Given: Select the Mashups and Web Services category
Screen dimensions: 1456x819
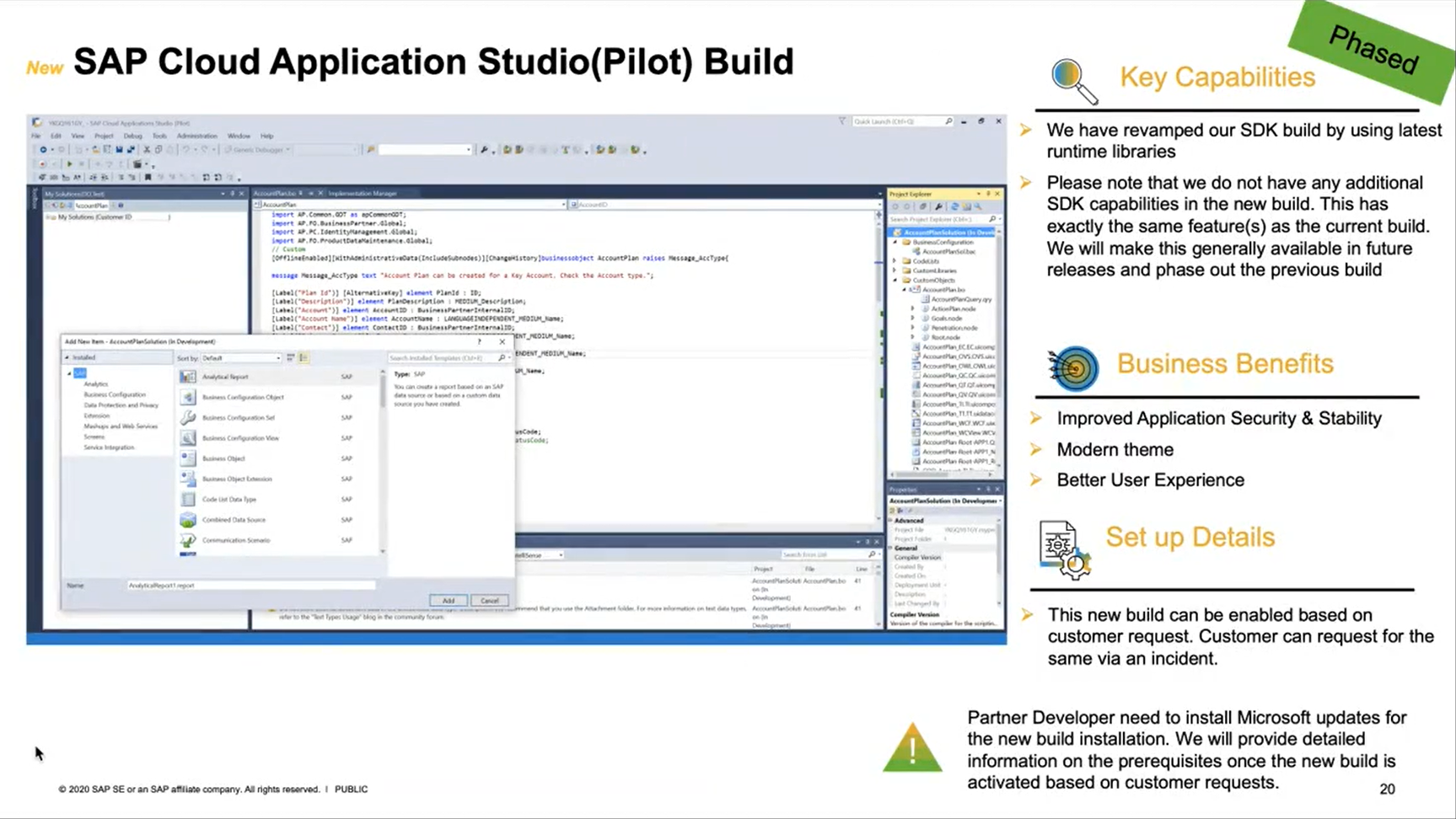Looking at the screenshot, I should pyautogui.click(x=121, y=426).
